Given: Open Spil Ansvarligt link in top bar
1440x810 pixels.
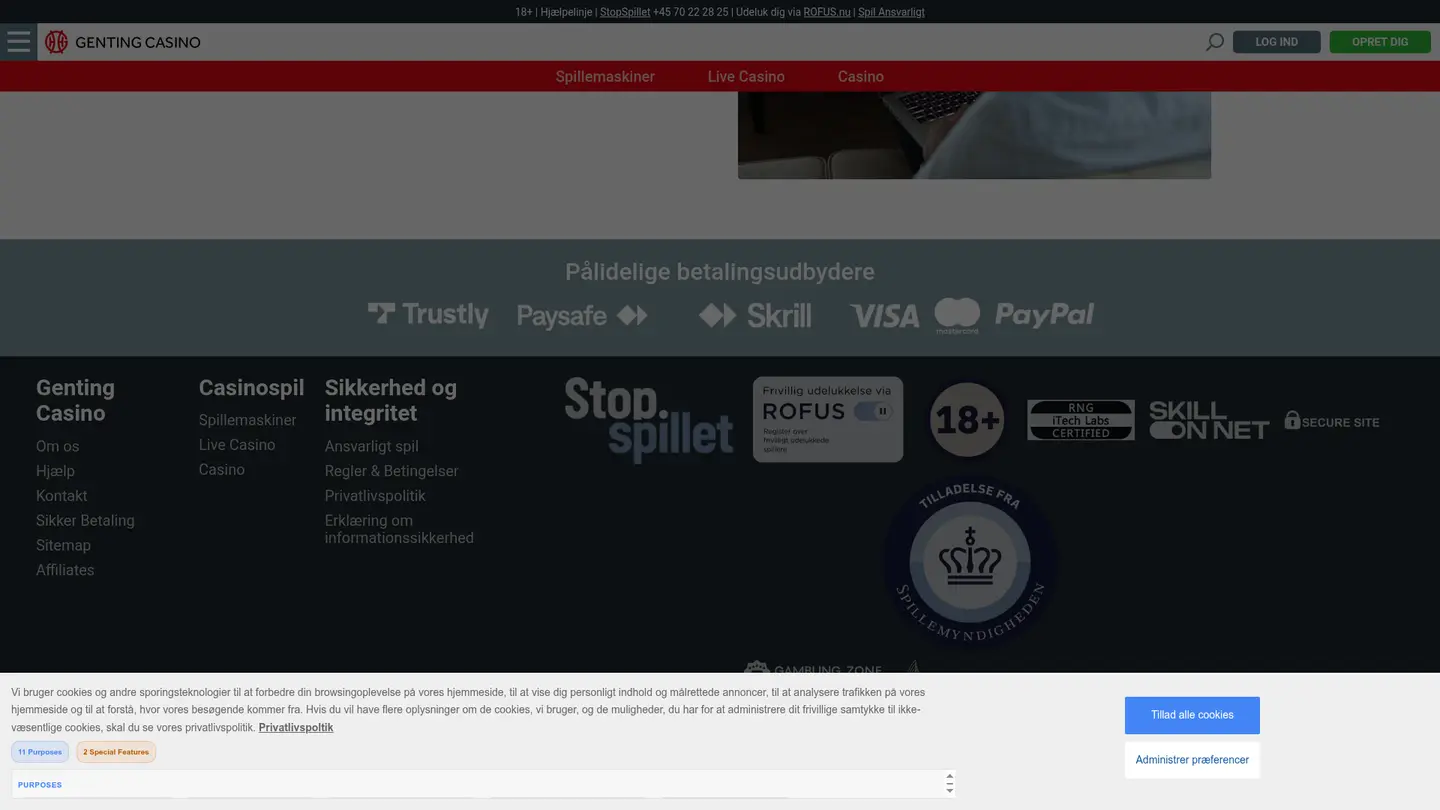Looking at the screenshot, I should 891,12.
